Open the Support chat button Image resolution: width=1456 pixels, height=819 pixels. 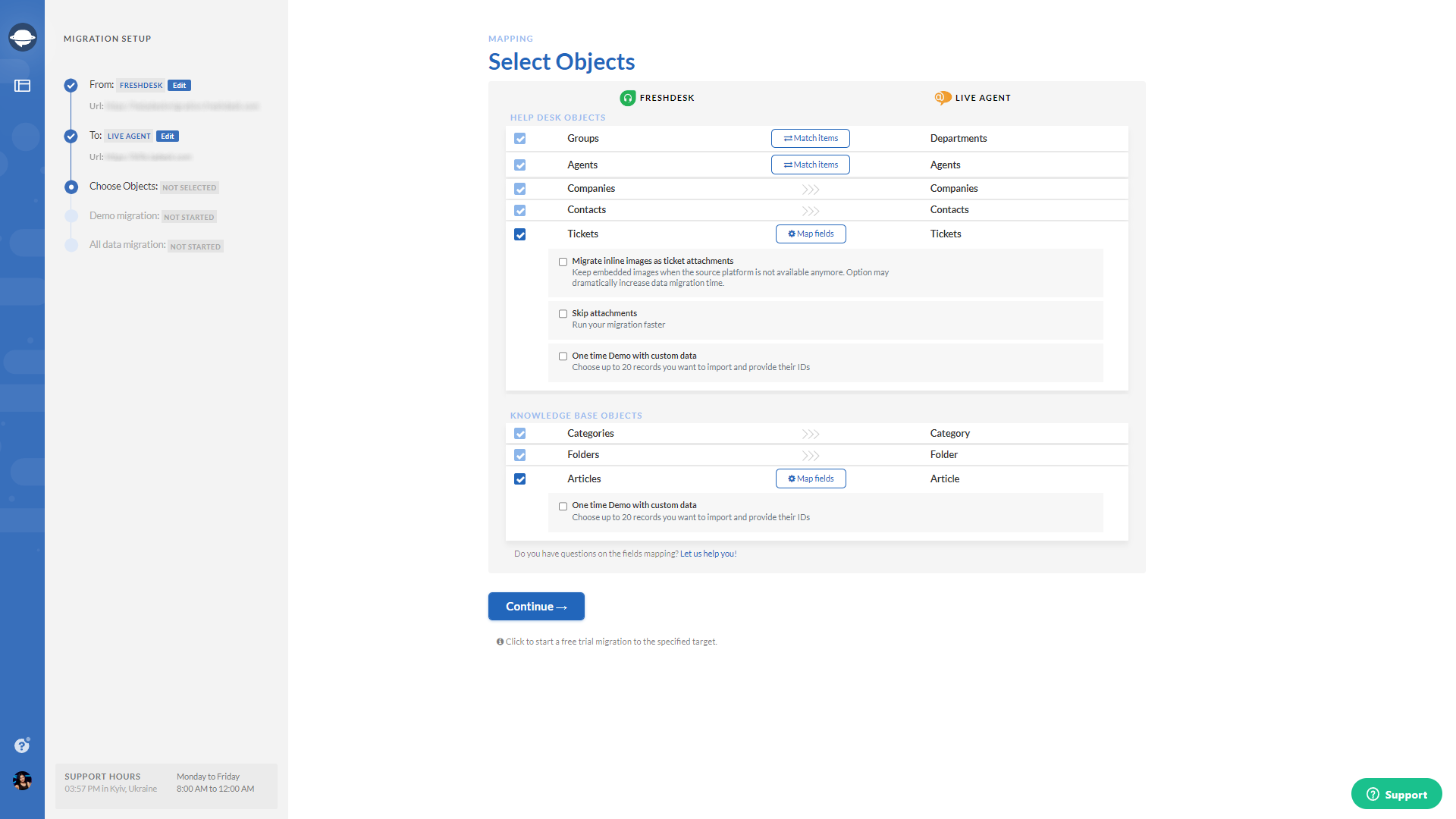pos(1396,794)
